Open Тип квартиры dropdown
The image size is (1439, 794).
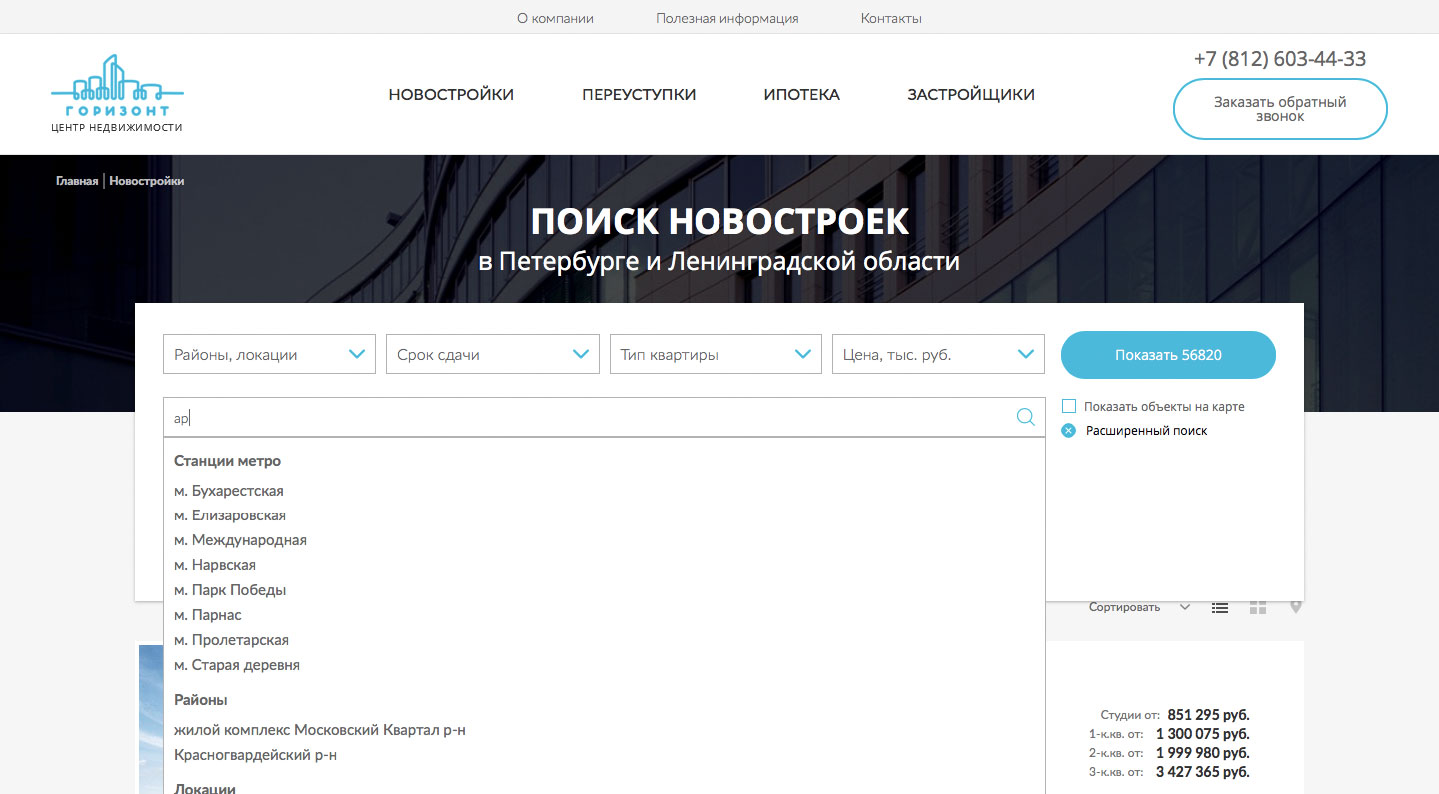point(716,354)
